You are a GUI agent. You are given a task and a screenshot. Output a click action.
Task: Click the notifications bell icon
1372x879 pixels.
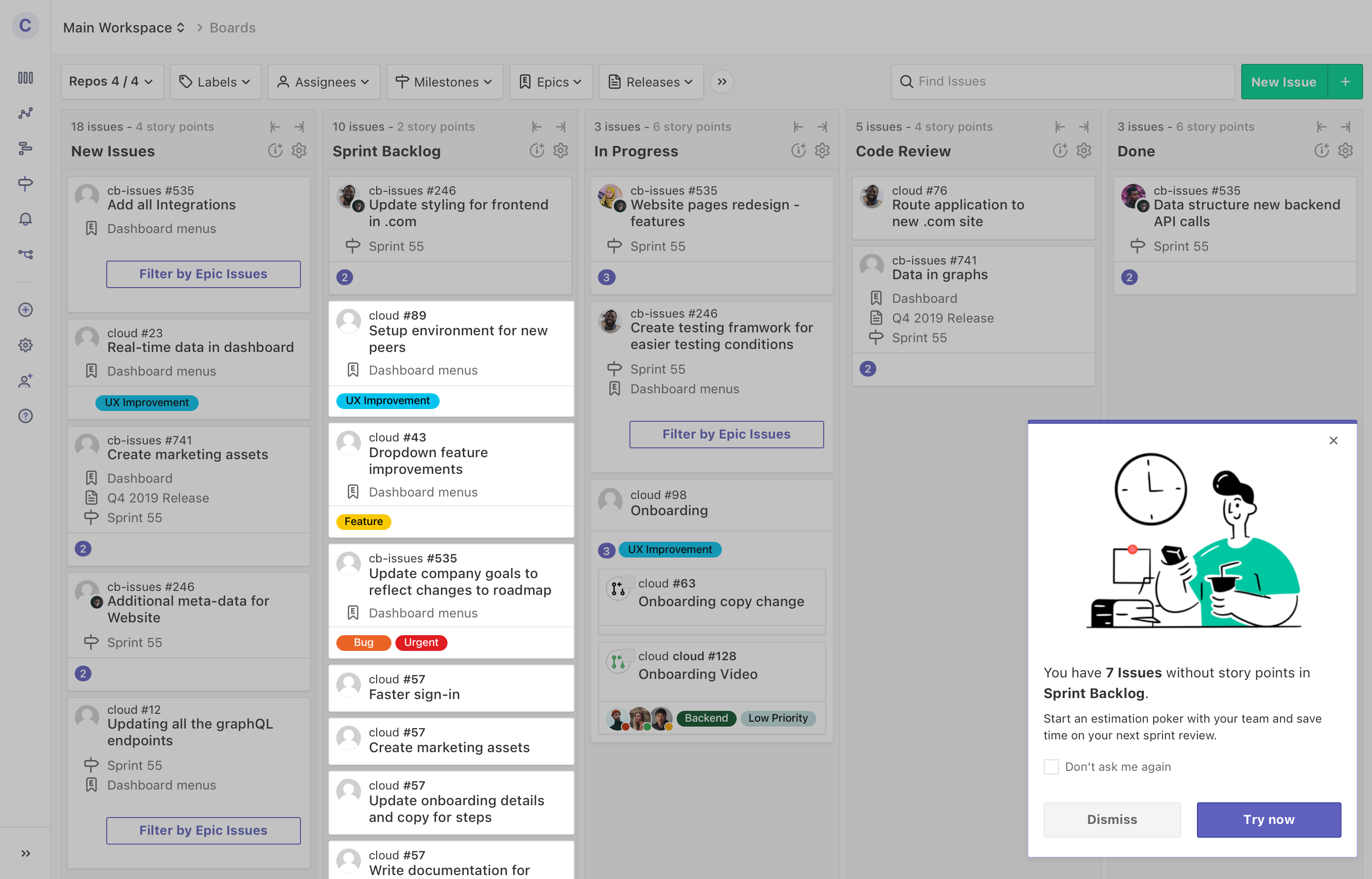click(25, 219)
